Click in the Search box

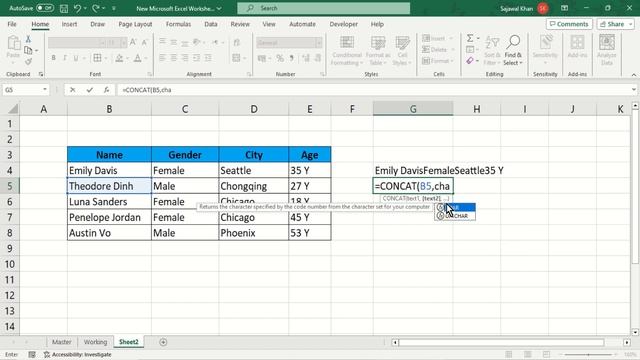324,8
